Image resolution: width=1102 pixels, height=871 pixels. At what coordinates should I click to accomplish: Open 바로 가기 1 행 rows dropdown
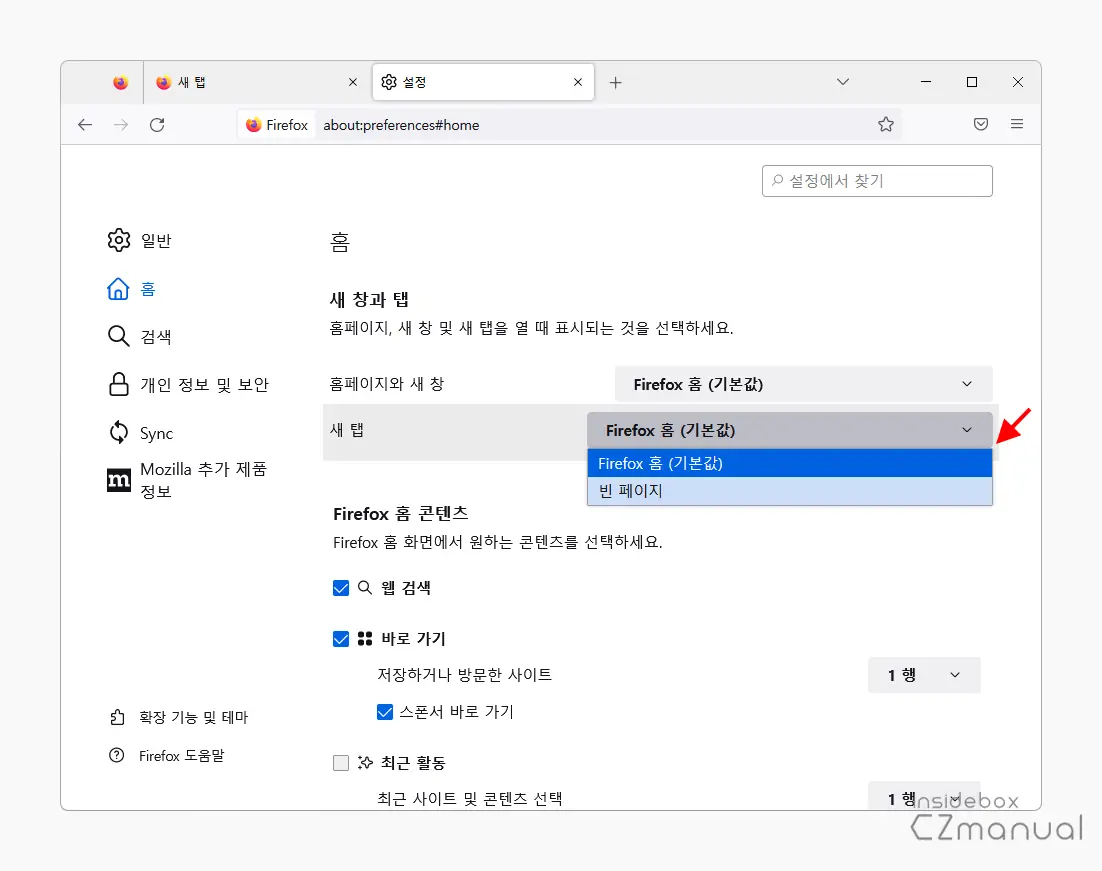point(924,675)
